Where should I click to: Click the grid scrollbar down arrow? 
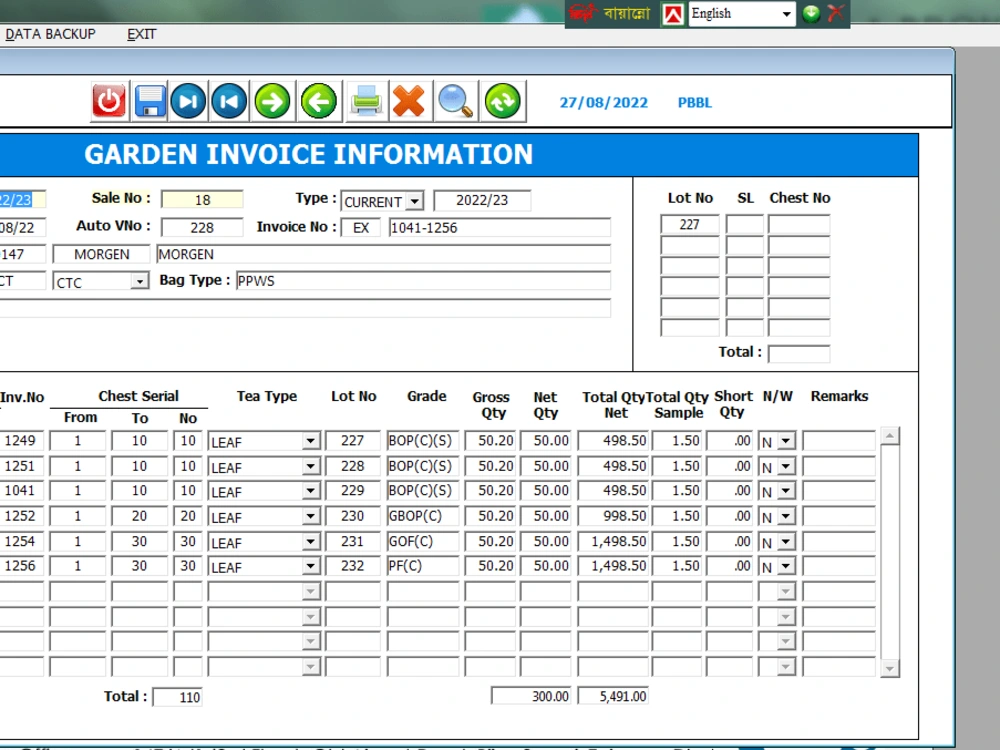pyautogui.click(x=890, y=668)
